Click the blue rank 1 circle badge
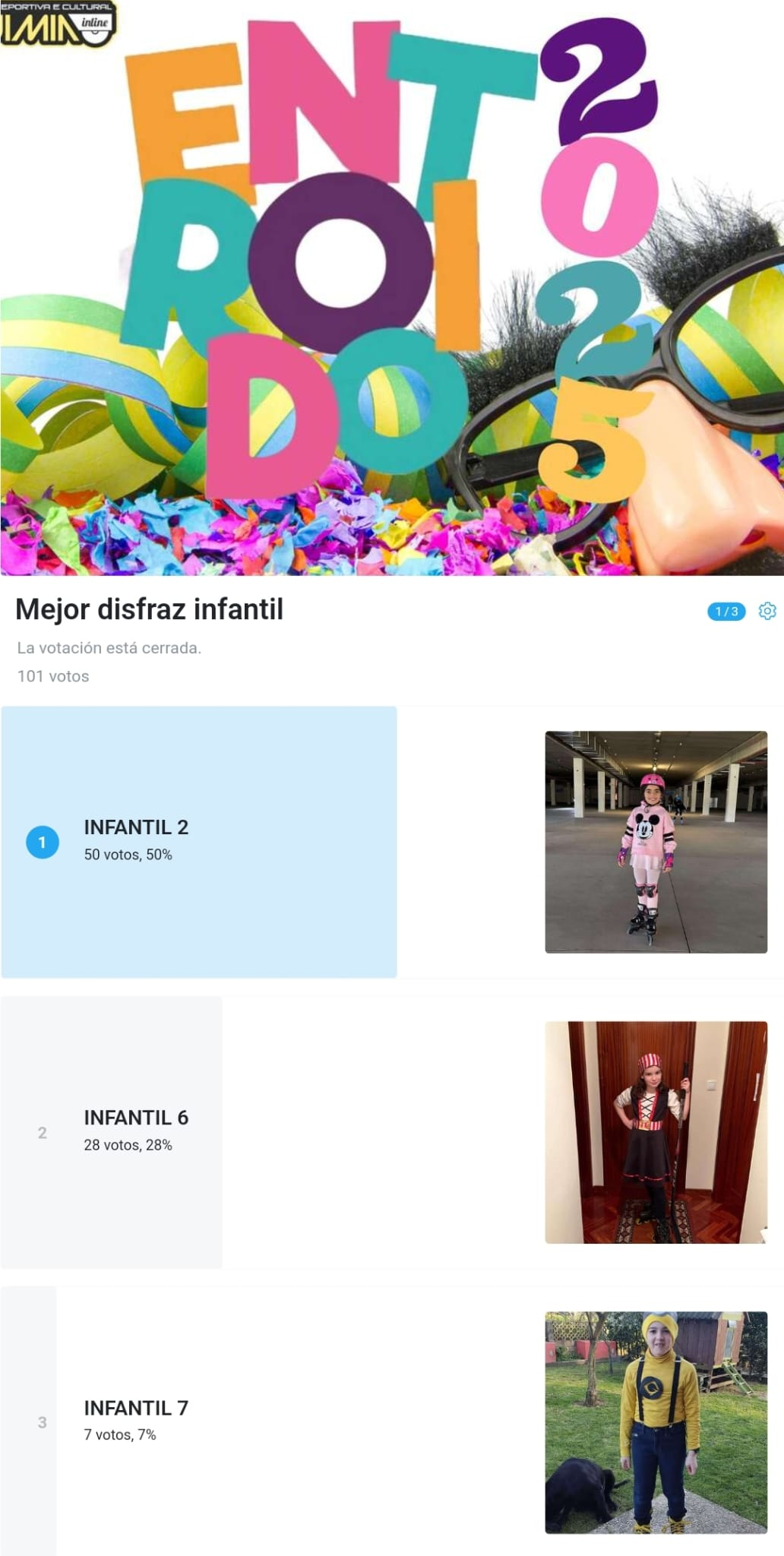 [x=43, y=842]
